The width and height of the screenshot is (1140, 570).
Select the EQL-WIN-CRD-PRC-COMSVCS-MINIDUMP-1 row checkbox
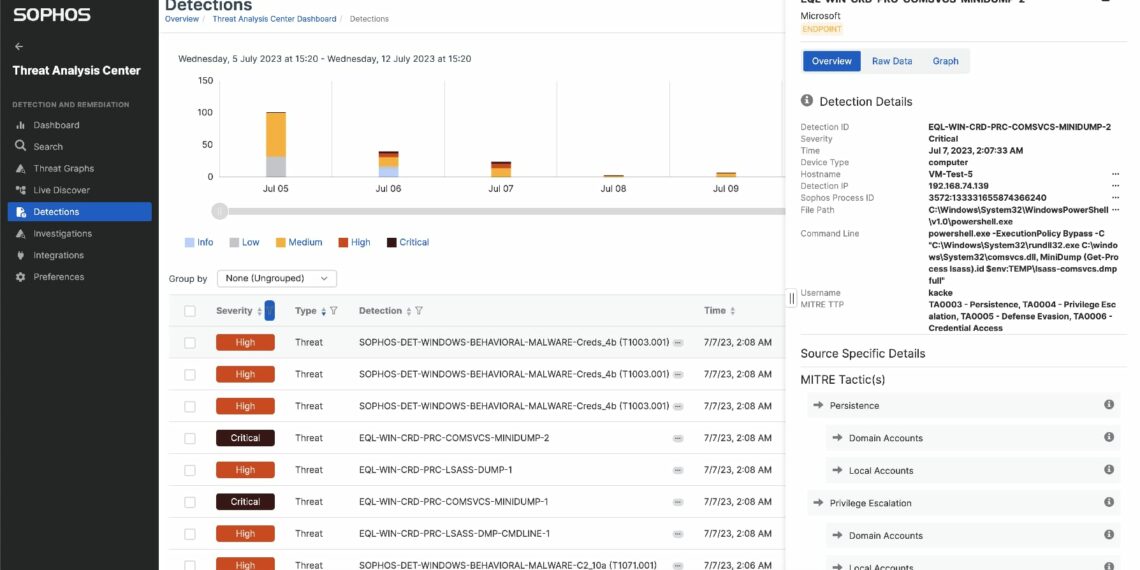coord(190,502)
